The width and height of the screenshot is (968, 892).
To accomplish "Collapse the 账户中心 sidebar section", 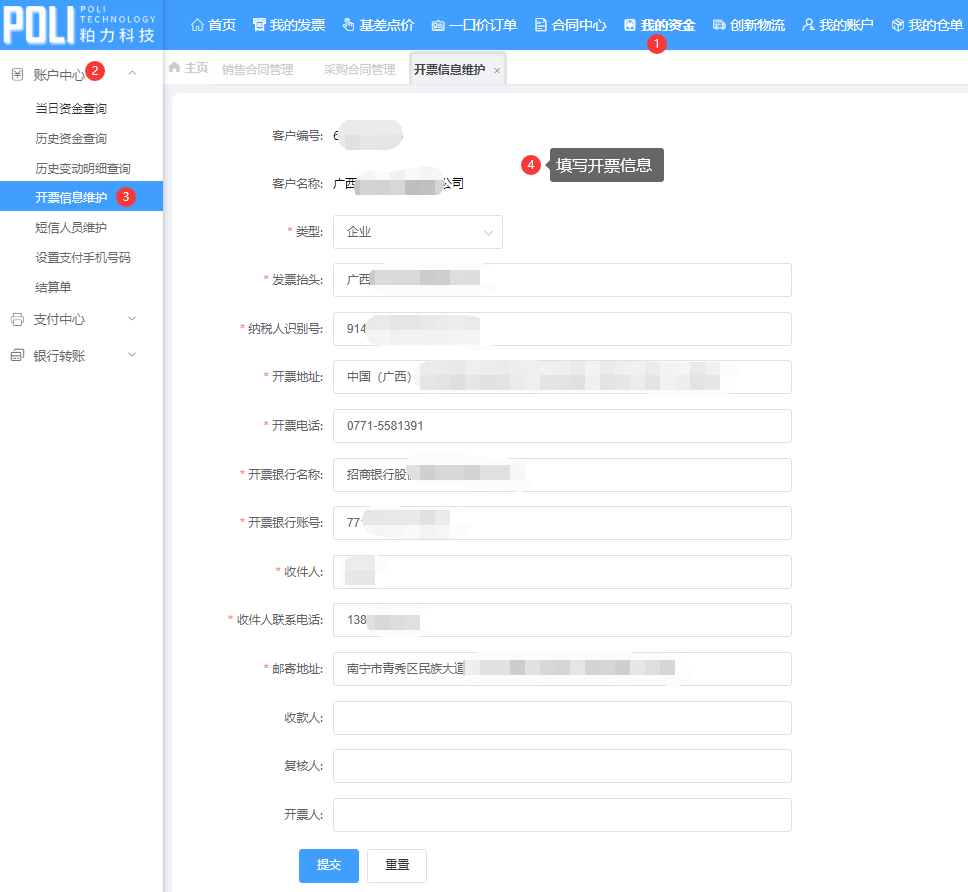I will 132,74.
